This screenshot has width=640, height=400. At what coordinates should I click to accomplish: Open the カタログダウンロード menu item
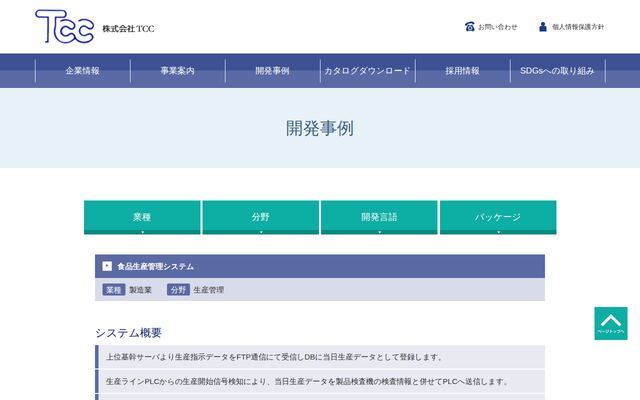(368, 71)
